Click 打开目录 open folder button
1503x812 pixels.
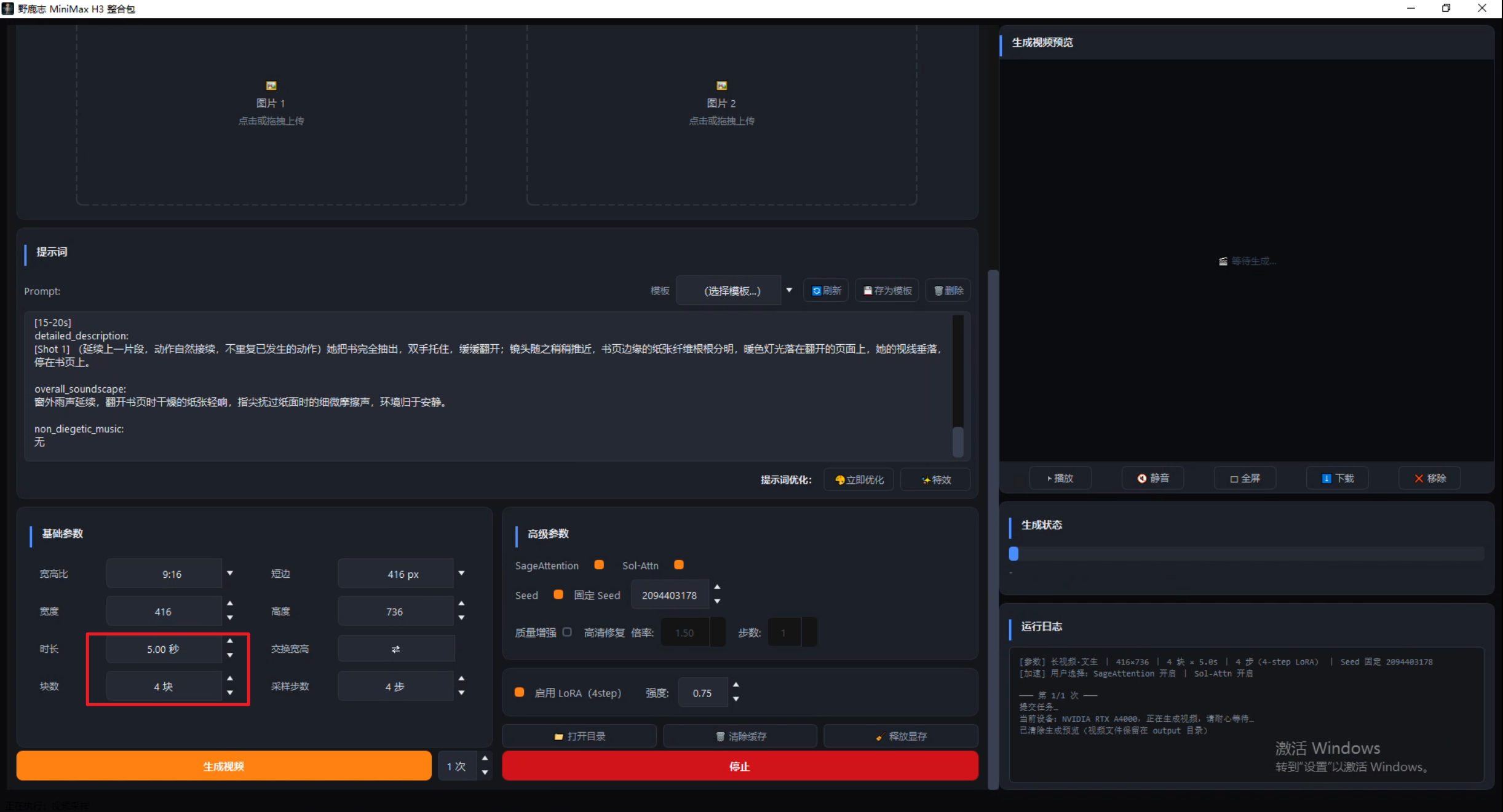point(579,736)
